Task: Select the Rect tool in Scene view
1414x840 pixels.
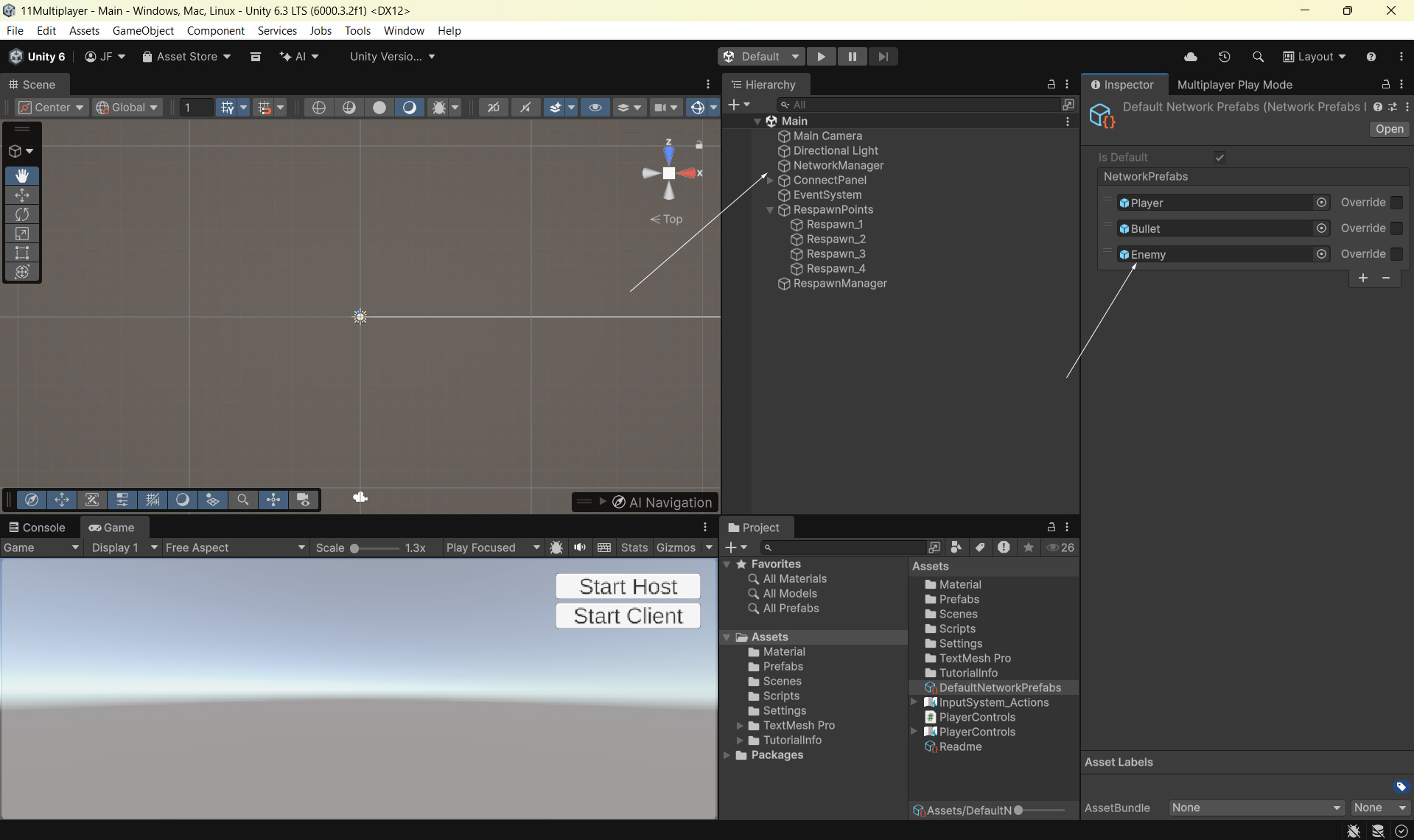Action: tap(22, 253)
